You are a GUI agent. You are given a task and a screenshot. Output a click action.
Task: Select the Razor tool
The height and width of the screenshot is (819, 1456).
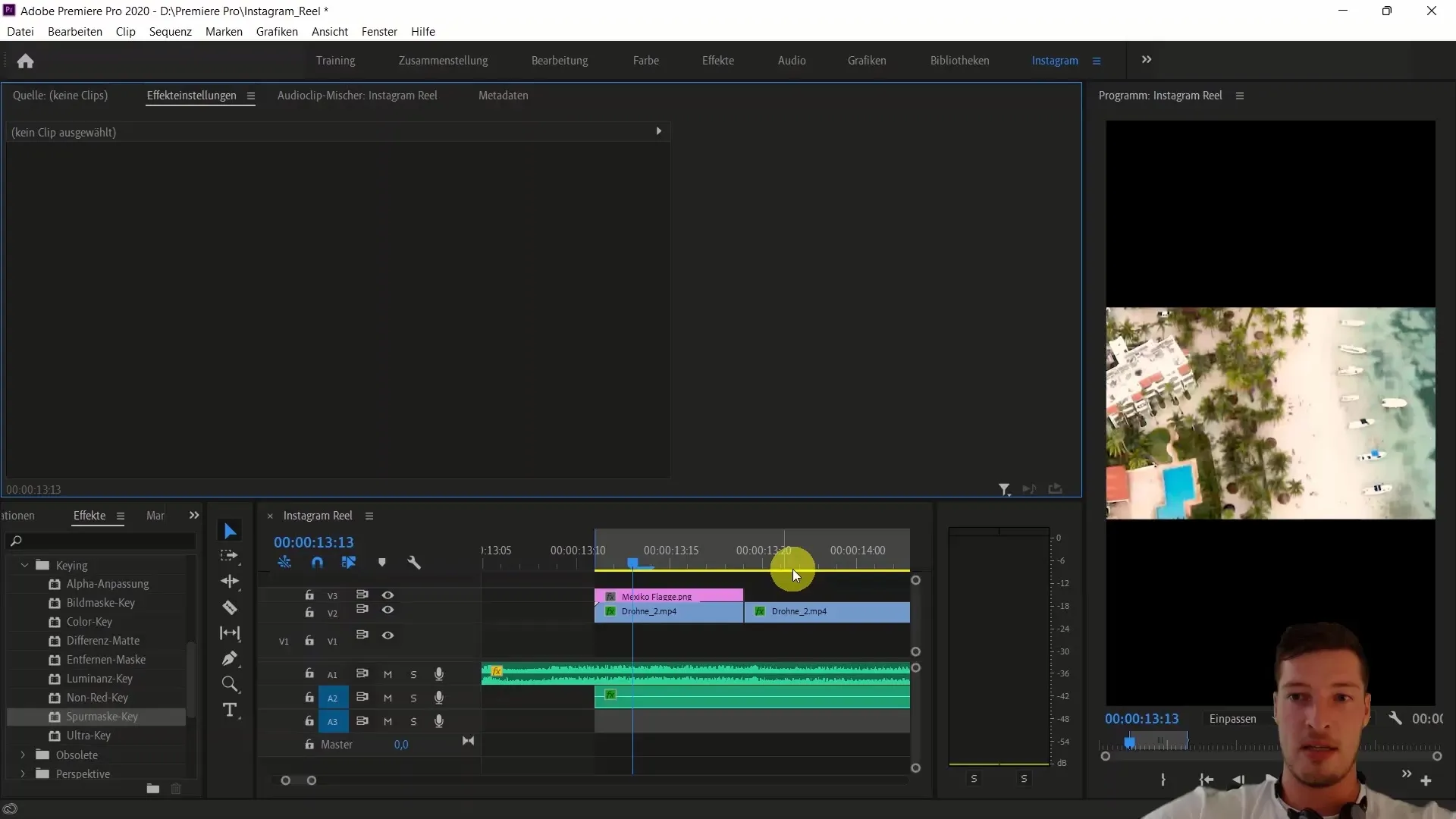229,607
